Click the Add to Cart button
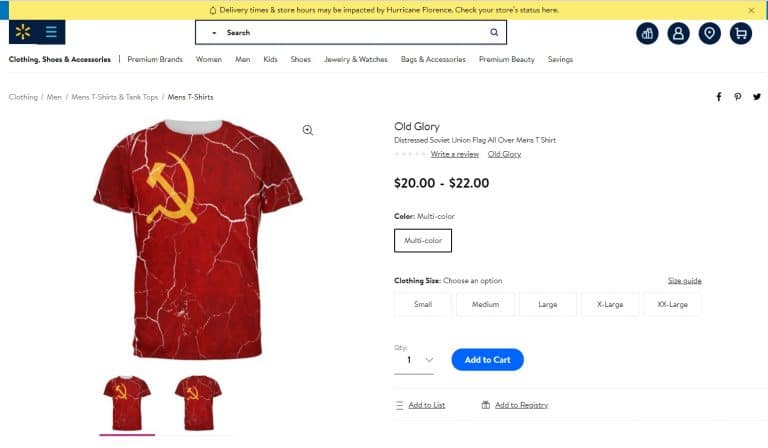Screen dimensions: 768x448 (487, 360)
